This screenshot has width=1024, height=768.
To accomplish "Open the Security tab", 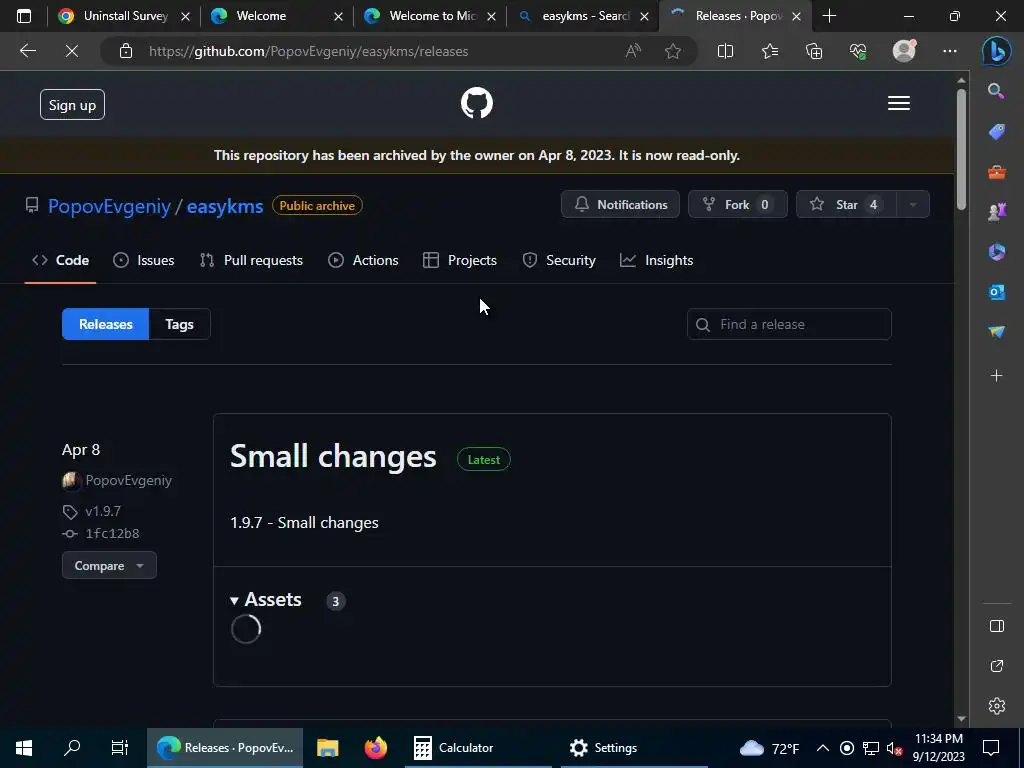I will [x=559, y=260].
